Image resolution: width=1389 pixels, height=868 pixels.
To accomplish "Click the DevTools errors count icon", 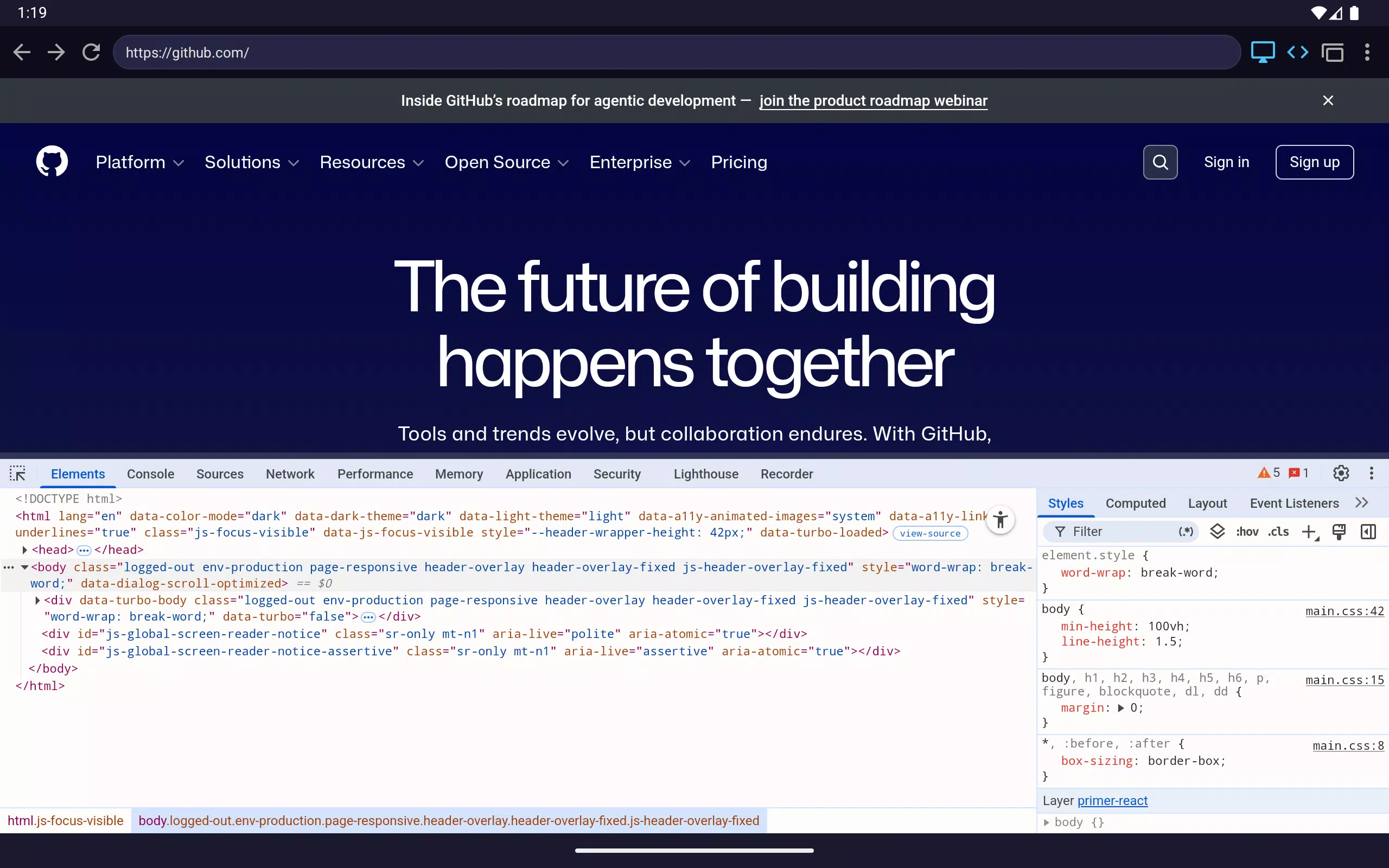I will click(1298, 473).
